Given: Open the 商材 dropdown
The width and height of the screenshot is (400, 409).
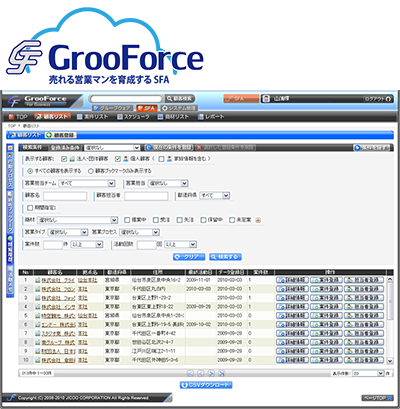Looking at the screenshot, I should [78, 220].
